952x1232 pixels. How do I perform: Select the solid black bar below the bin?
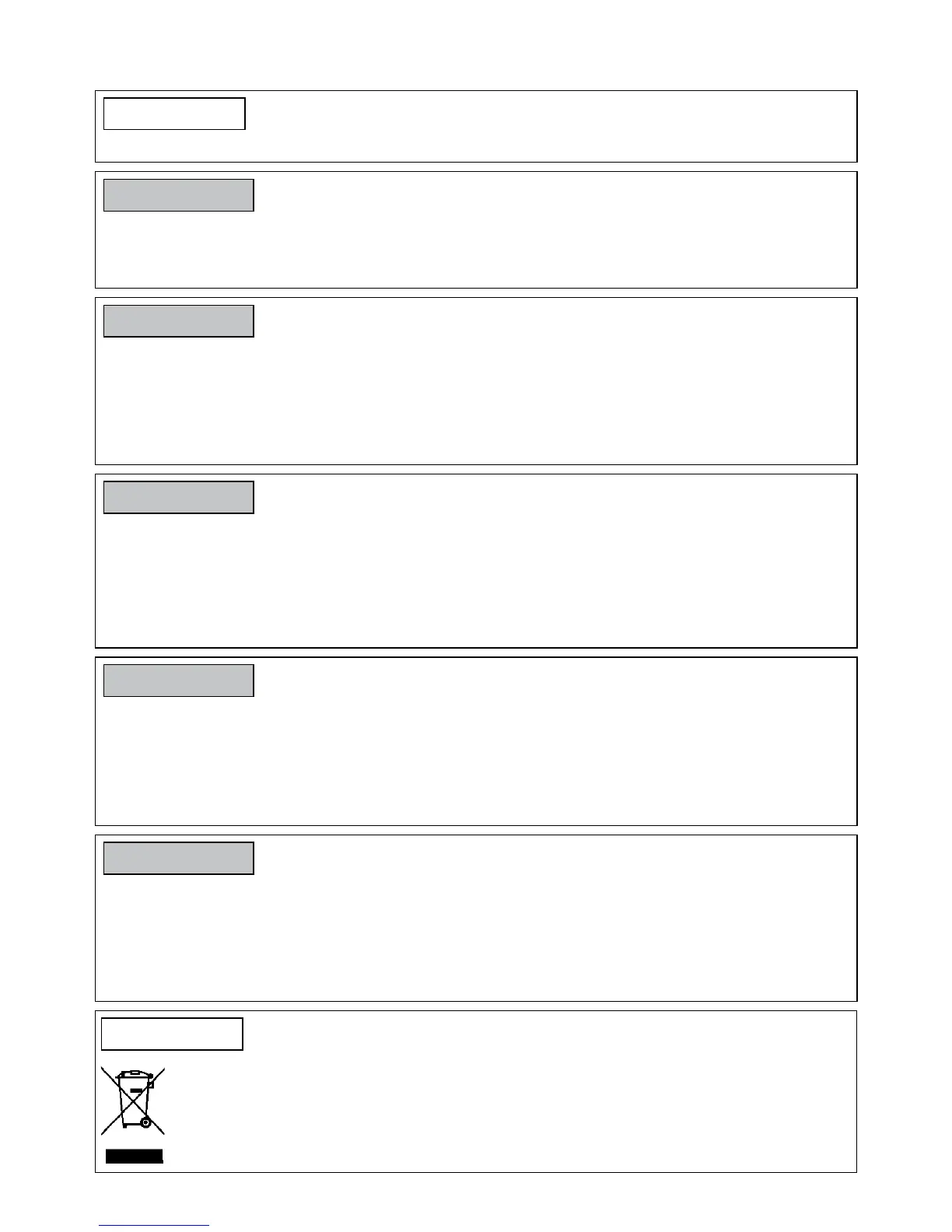[x=135, y=1156]
